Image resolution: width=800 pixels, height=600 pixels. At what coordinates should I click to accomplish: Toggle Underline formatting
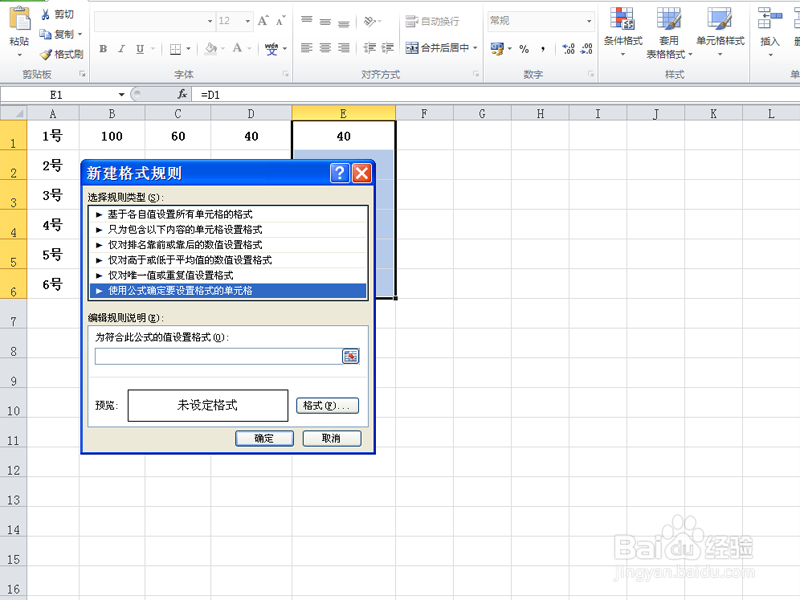click(x=140, y=49)
